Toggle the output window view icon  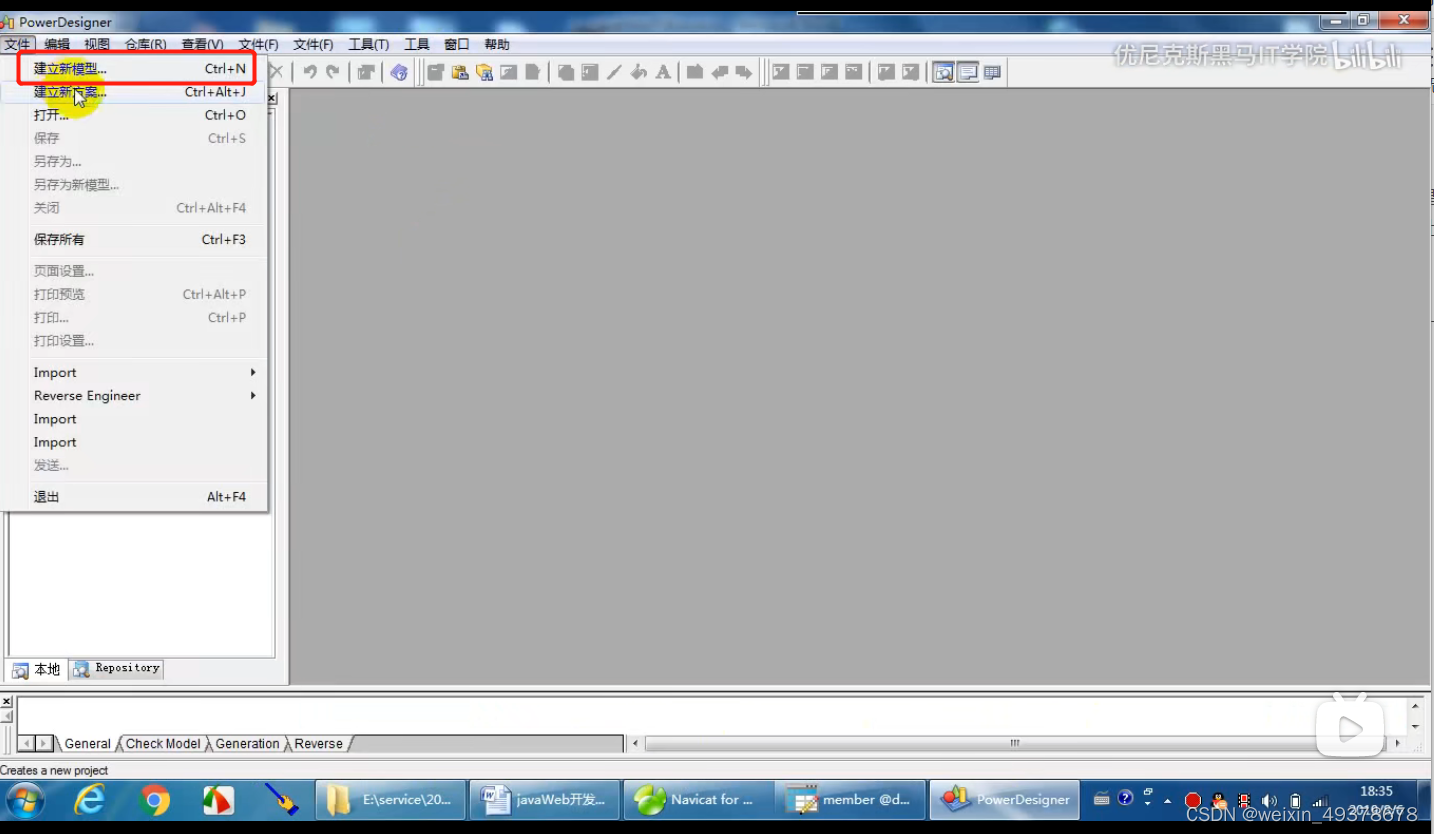[x=967, y=72]
